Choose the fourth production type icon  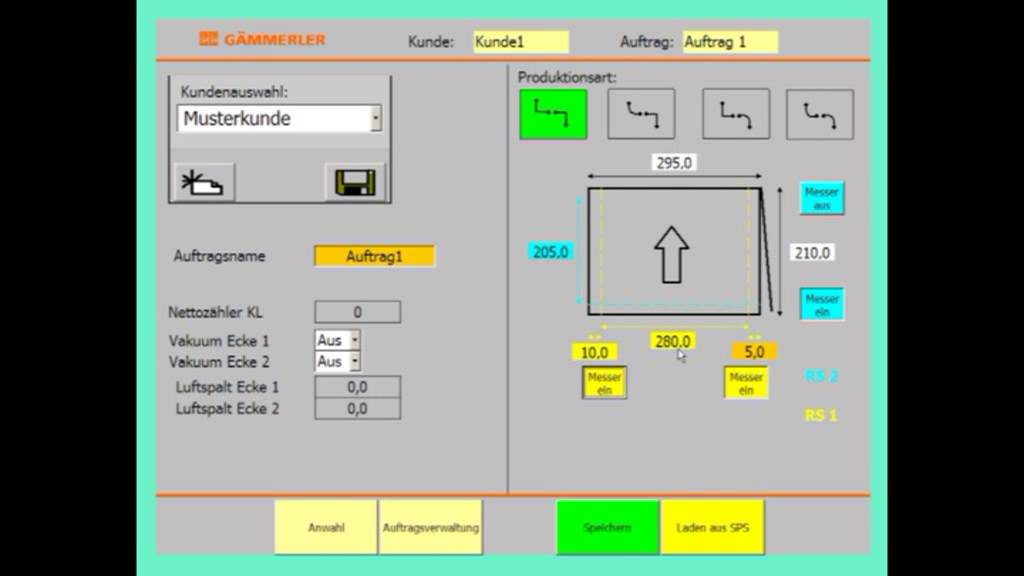(820, 114)
